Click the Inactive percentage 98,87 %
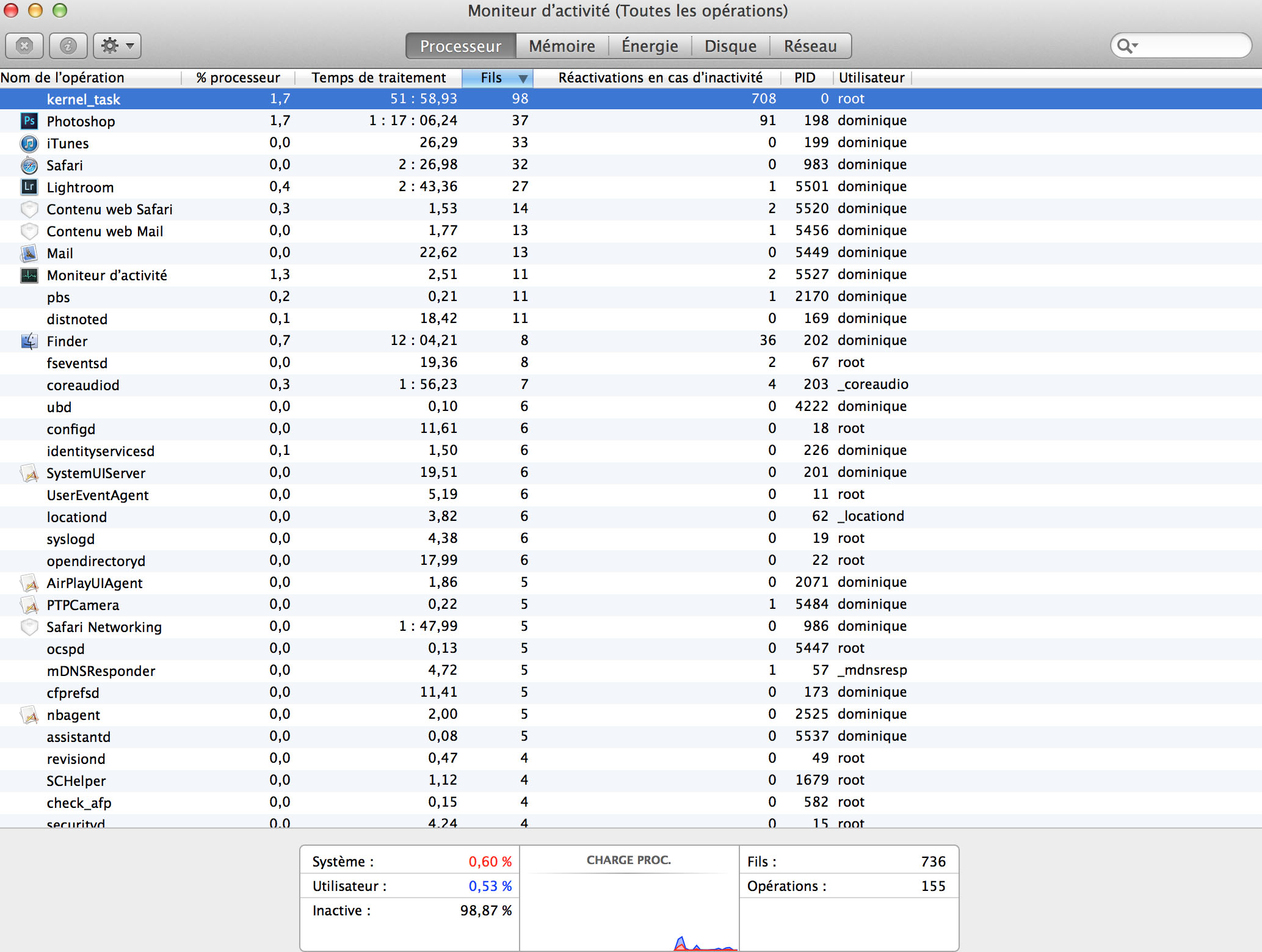Screen dimensions: 1262x952 (486, 910)
